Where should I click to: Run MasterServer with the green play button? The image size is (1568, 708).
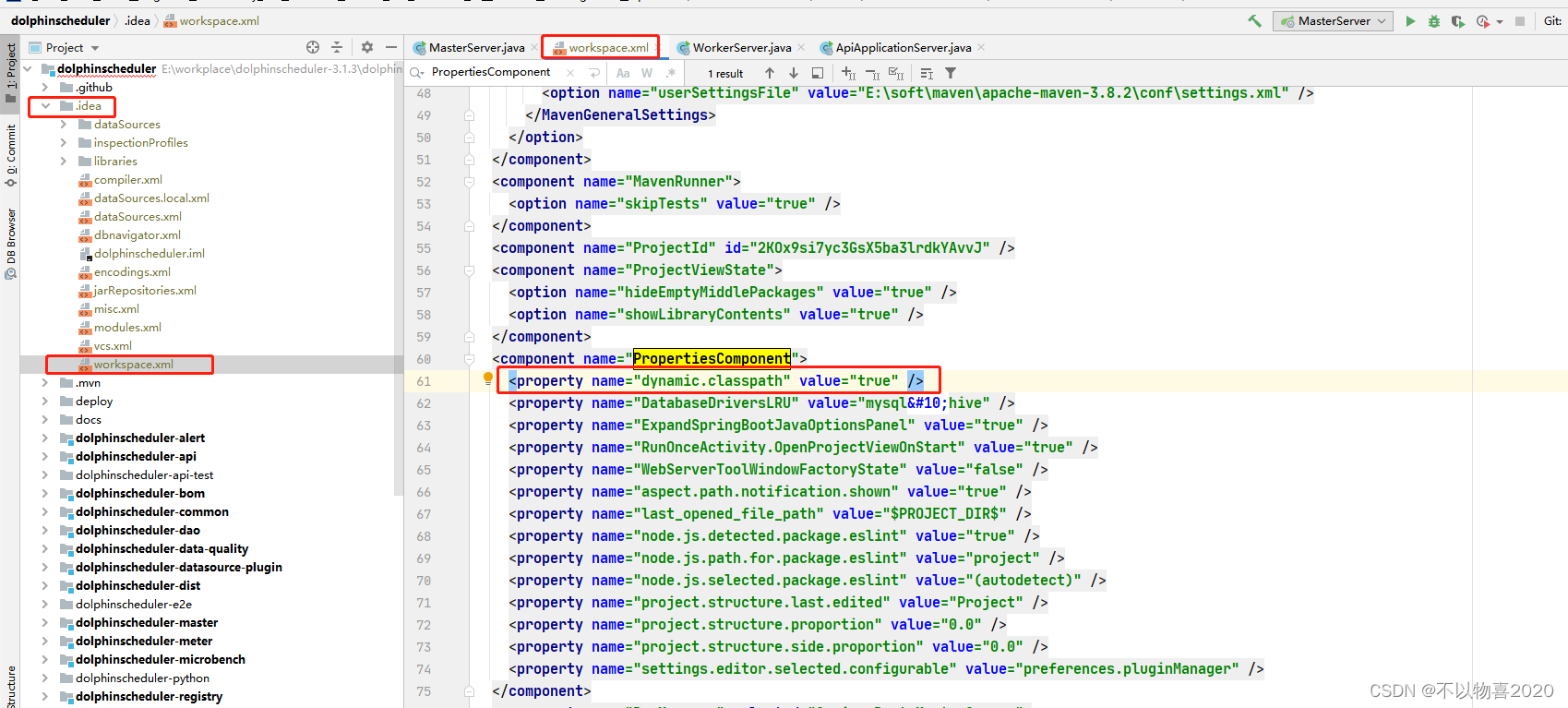1410,20
